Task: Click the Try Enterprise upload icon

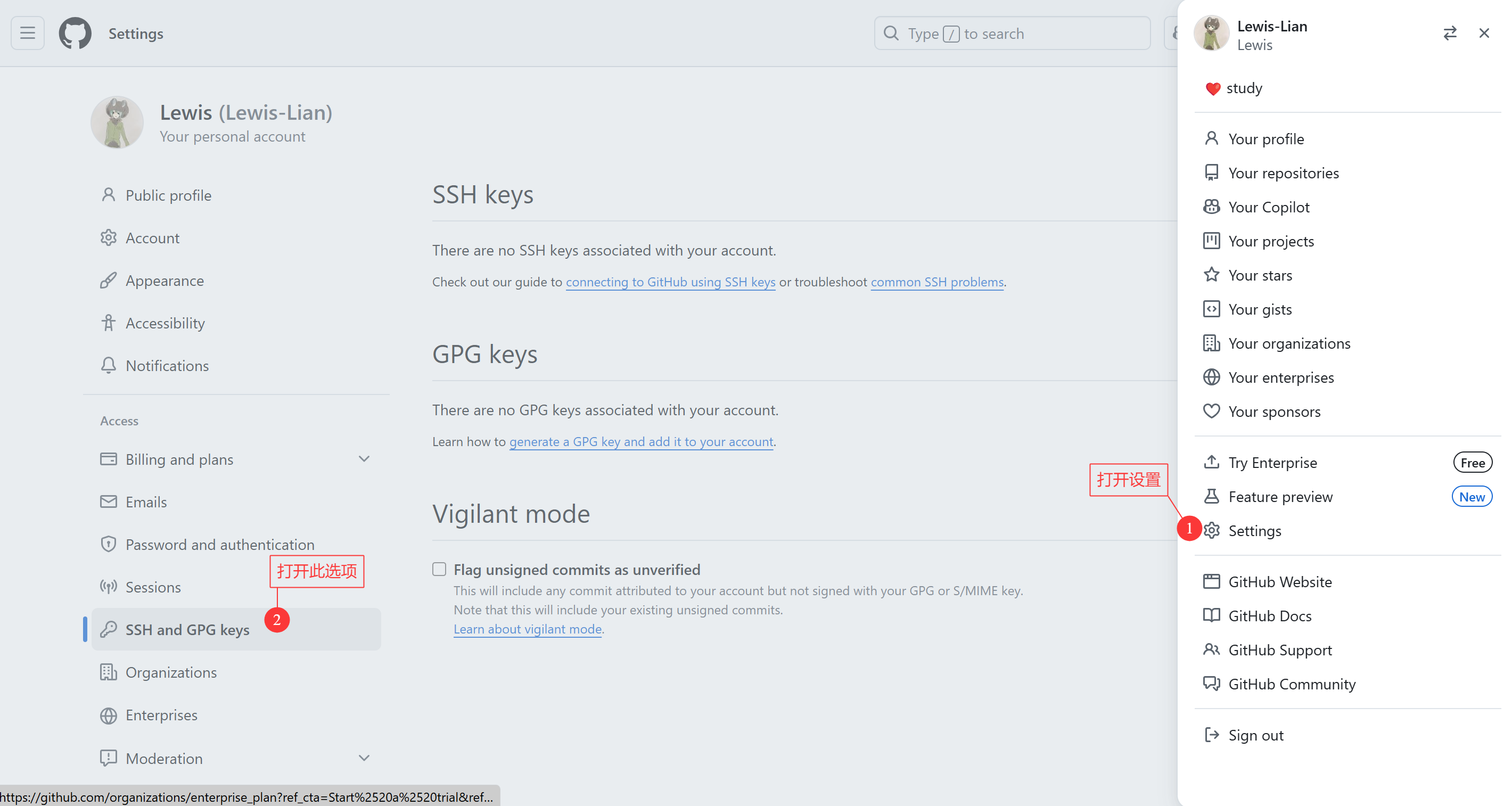Action: 1212,462
